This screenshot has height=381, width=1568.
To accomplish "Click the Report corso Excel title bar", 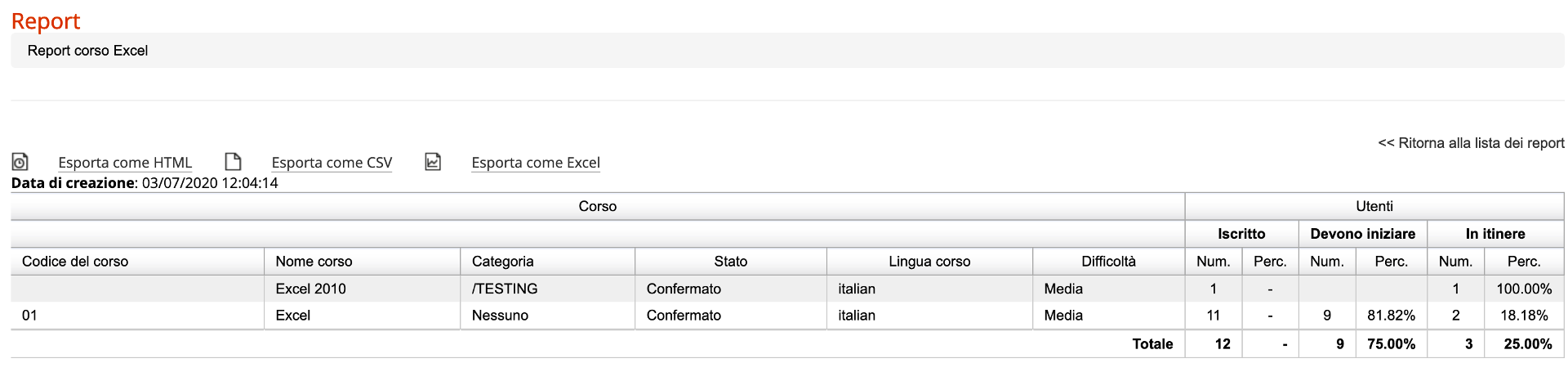I will pyautogui.click(x=787, y=51).
